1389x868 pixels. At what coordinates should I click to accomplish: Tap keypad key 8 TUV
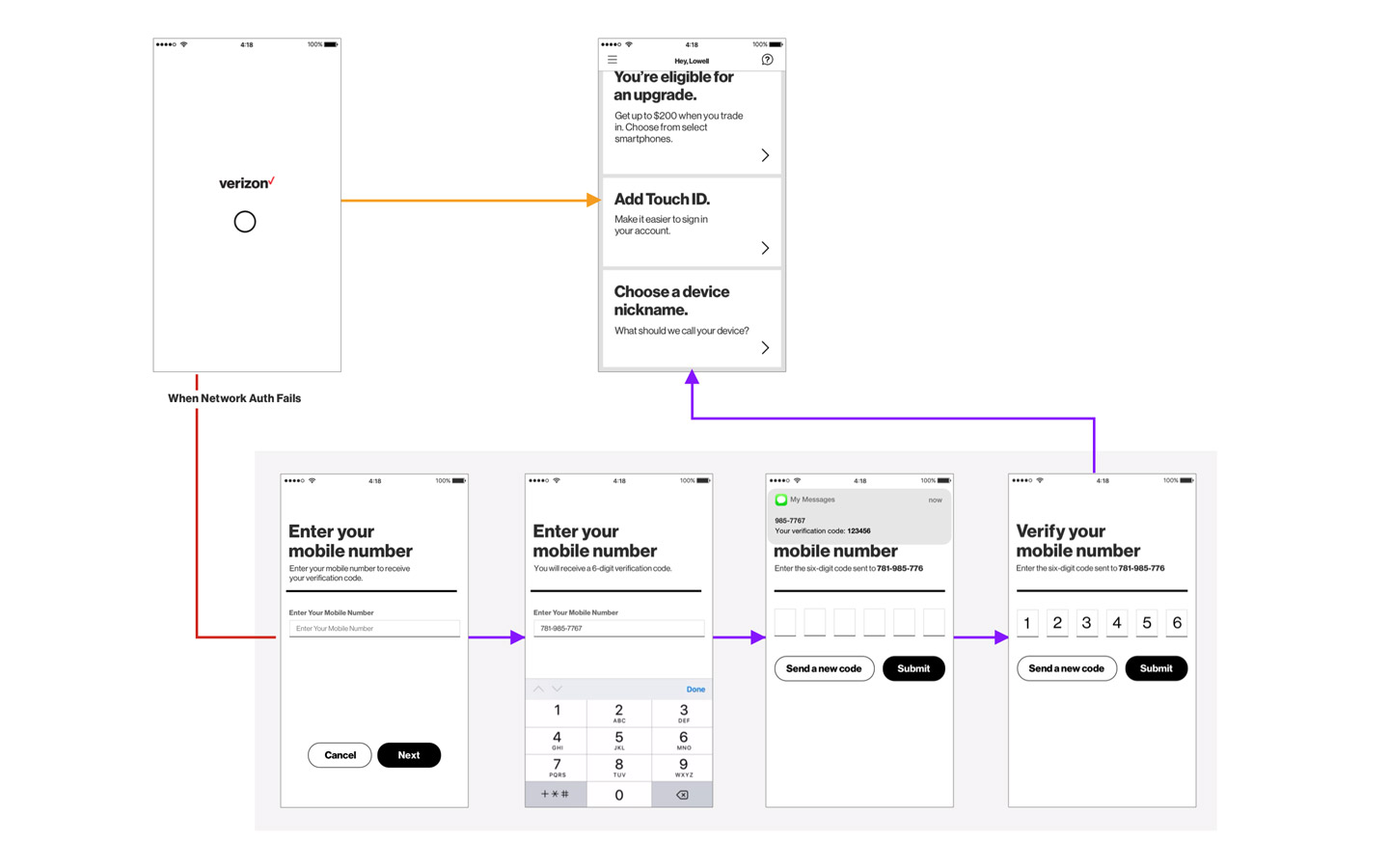click(619, 768)
